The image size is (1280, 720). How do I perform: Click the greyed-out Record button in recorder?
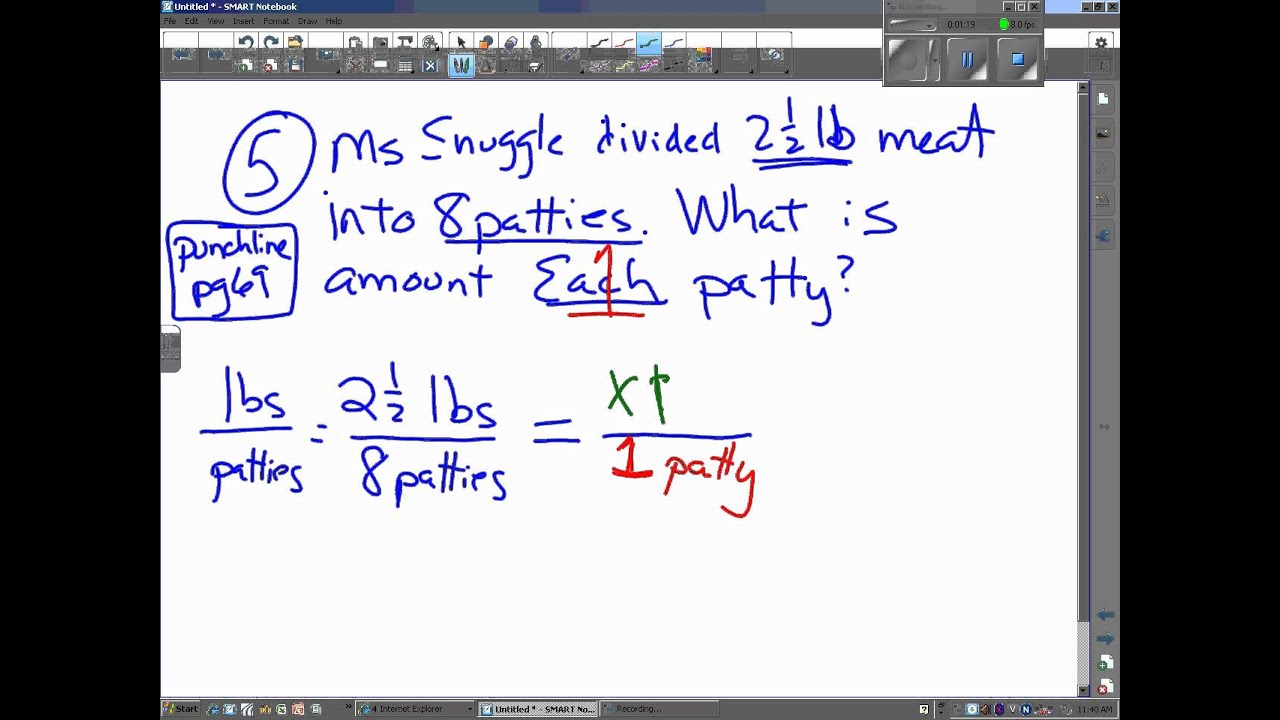tap(907, 60)
